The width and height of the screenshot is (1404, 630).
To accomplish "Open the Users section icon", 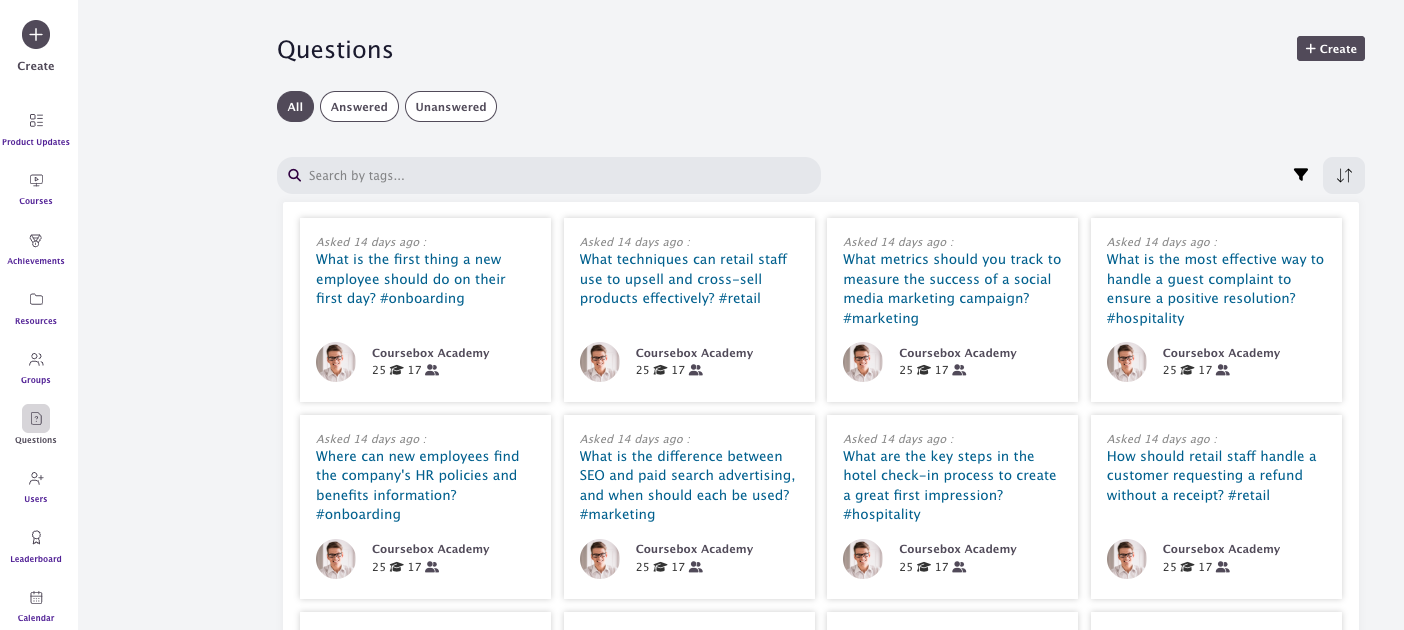I will (36, 478).
